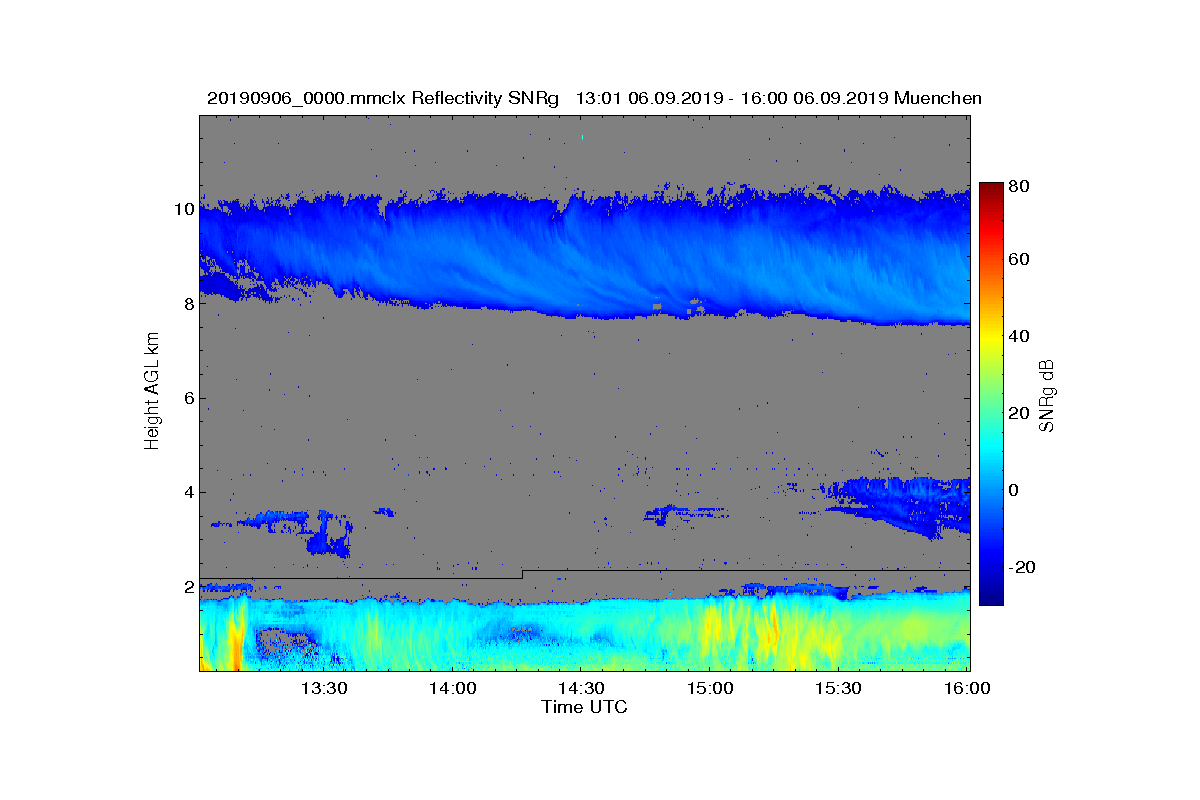Click the height tick label 8
The height and width of the screenshot is (800, 1200).
(x=188, y=304)
